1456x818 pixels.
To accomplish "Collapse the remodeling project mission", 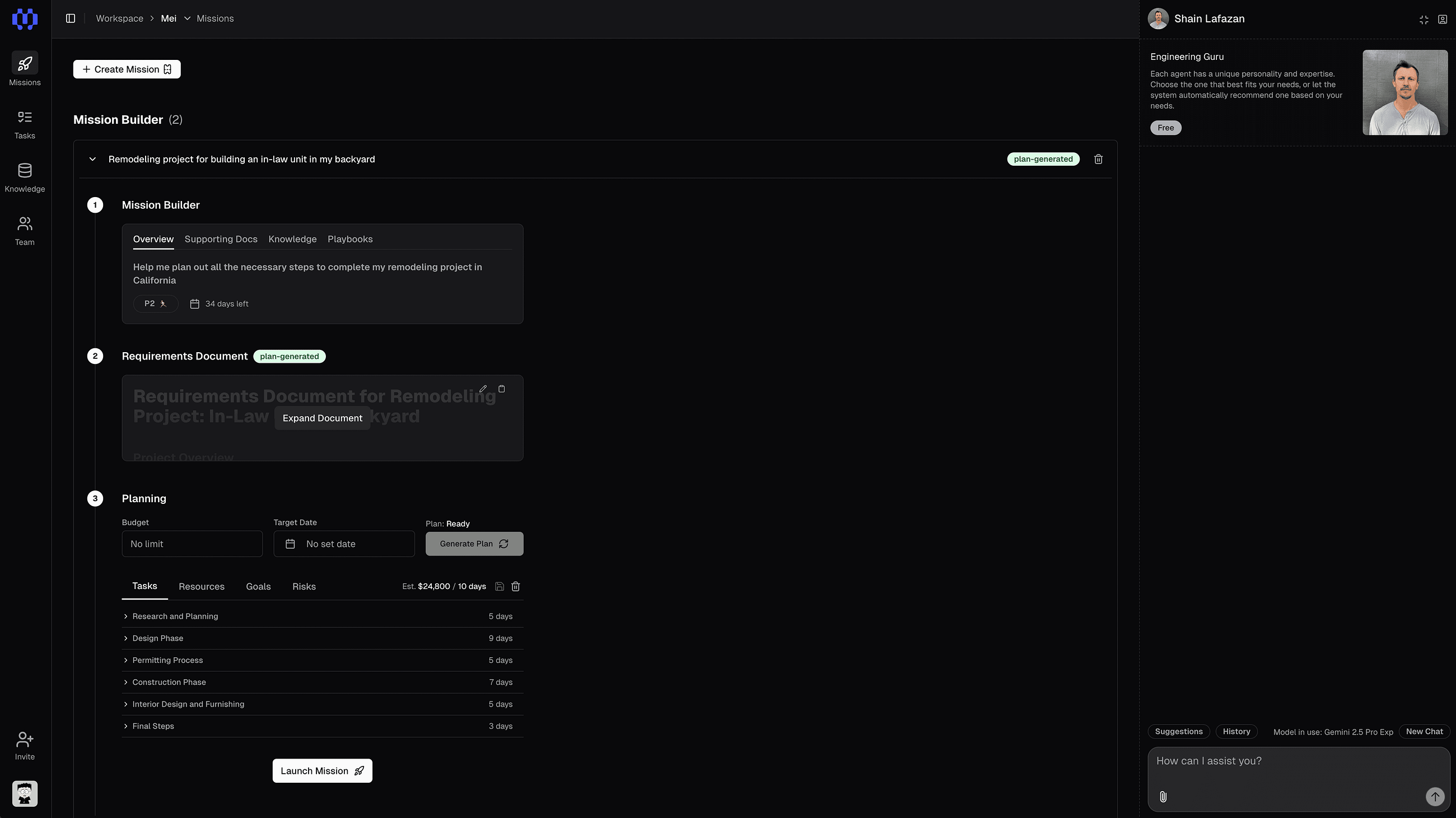I will (x=92, y=160).
